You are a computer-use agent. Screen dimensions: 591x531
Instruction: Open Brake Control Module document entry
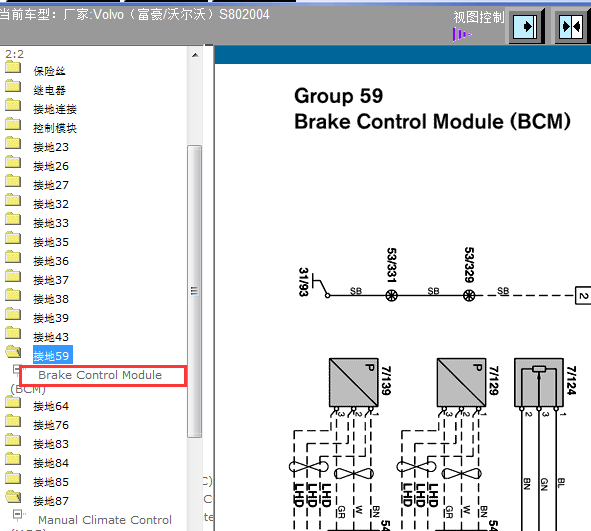coord(100,375)
